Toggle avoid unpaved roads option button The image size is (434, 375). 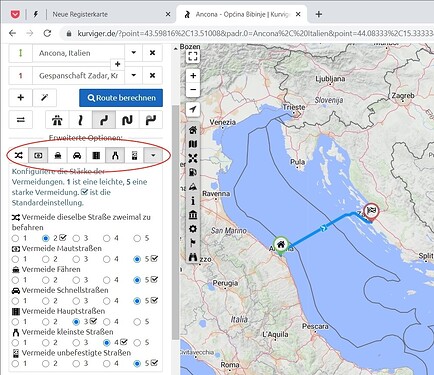coord(134,155)
